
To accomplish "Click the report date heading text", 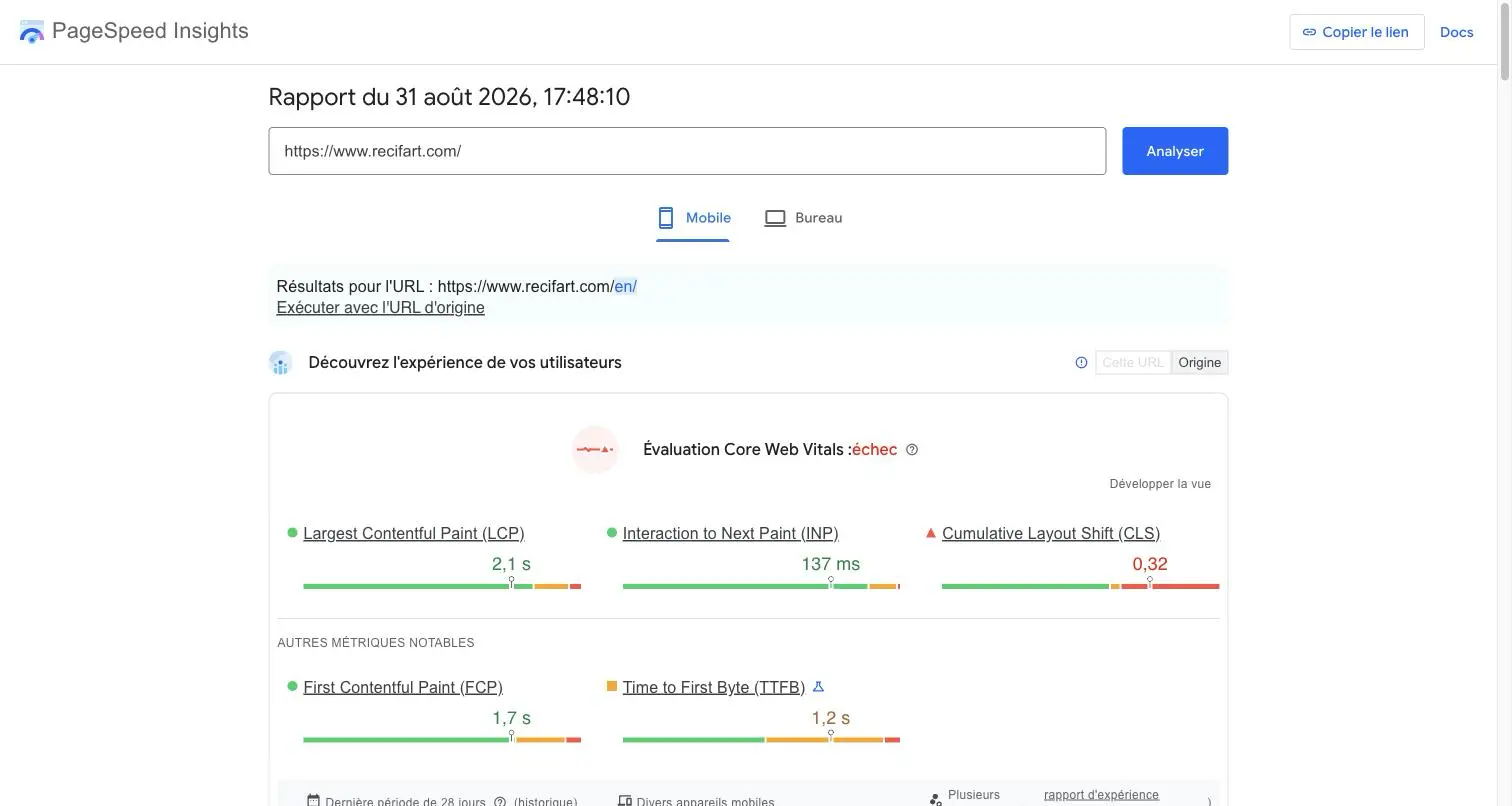I will coord(449,97).
